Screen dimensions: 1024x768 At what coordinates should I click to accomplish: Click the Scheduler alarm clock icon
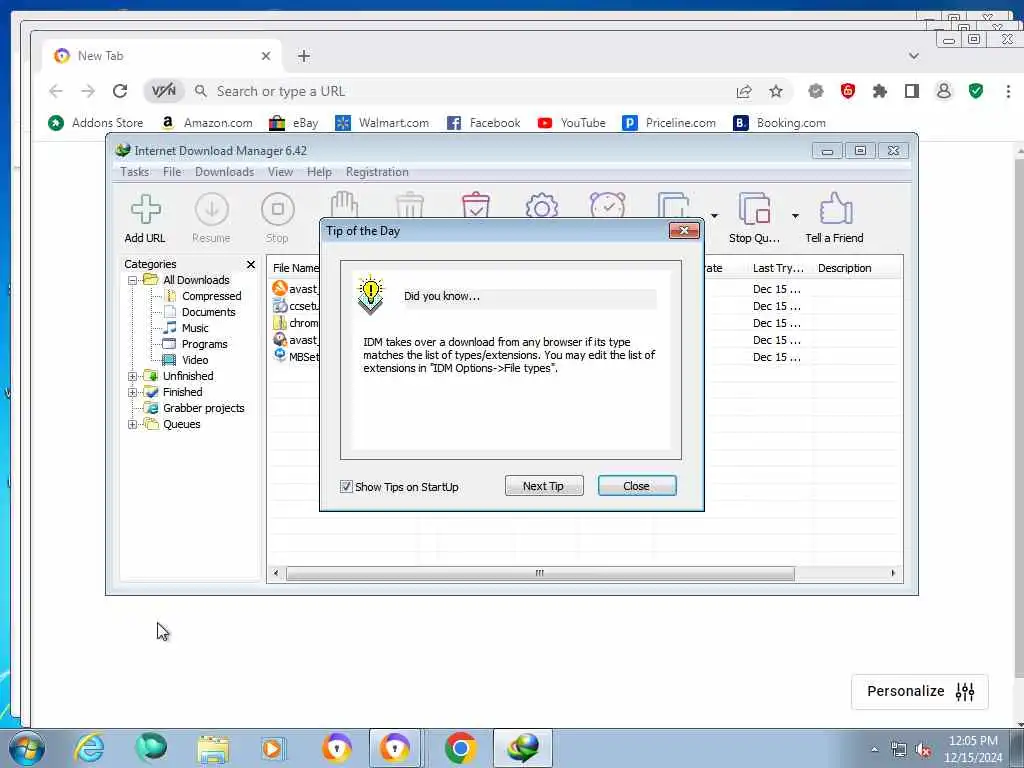click(x=607, y=205)
